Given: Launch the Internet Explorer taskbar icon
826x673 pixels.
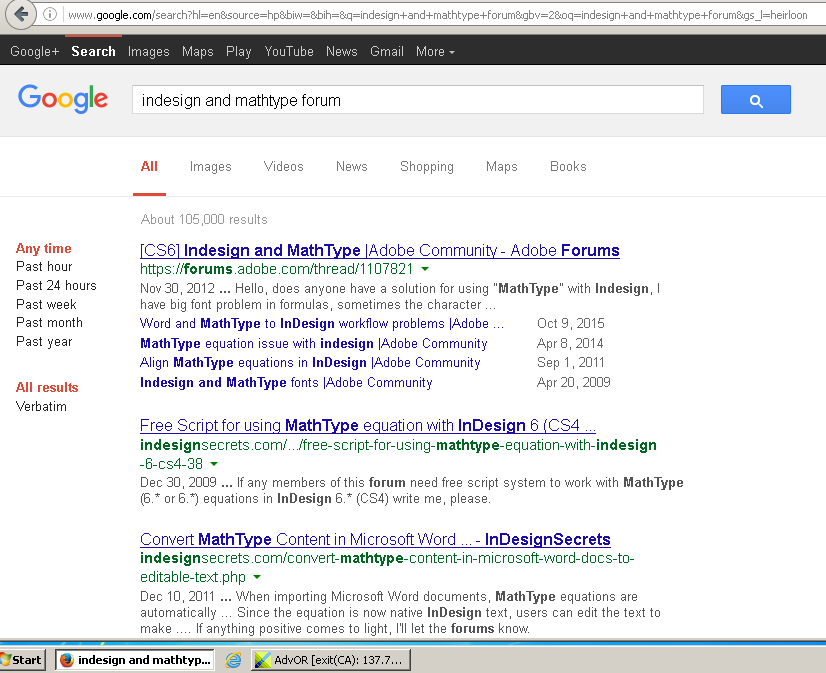Looking at the screenshot, I should (233, 660).
